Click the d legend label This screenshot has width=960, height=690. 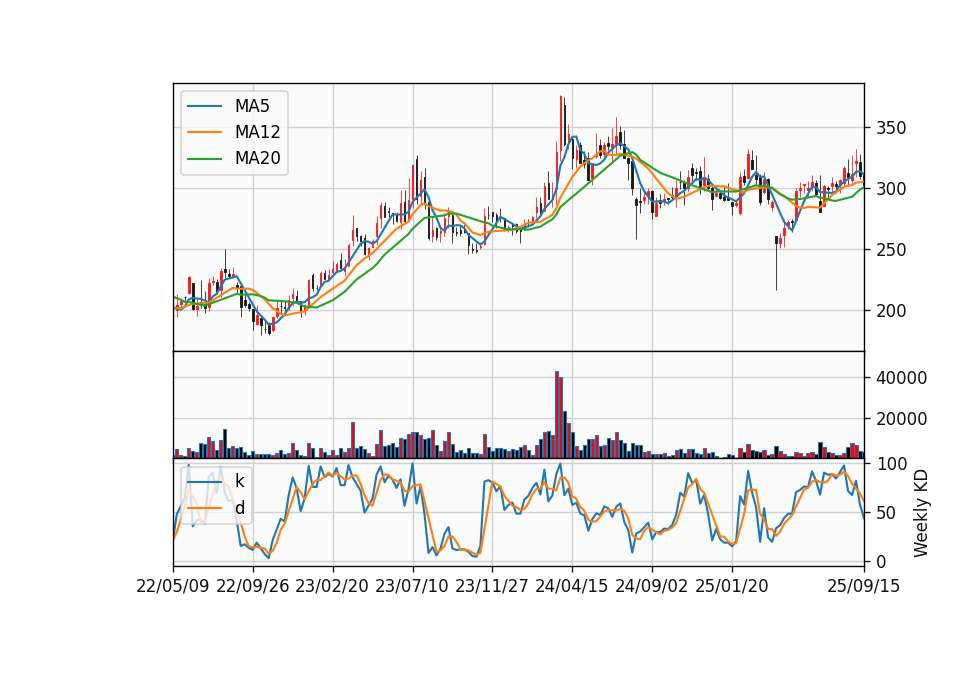click(x=239, y=508)
